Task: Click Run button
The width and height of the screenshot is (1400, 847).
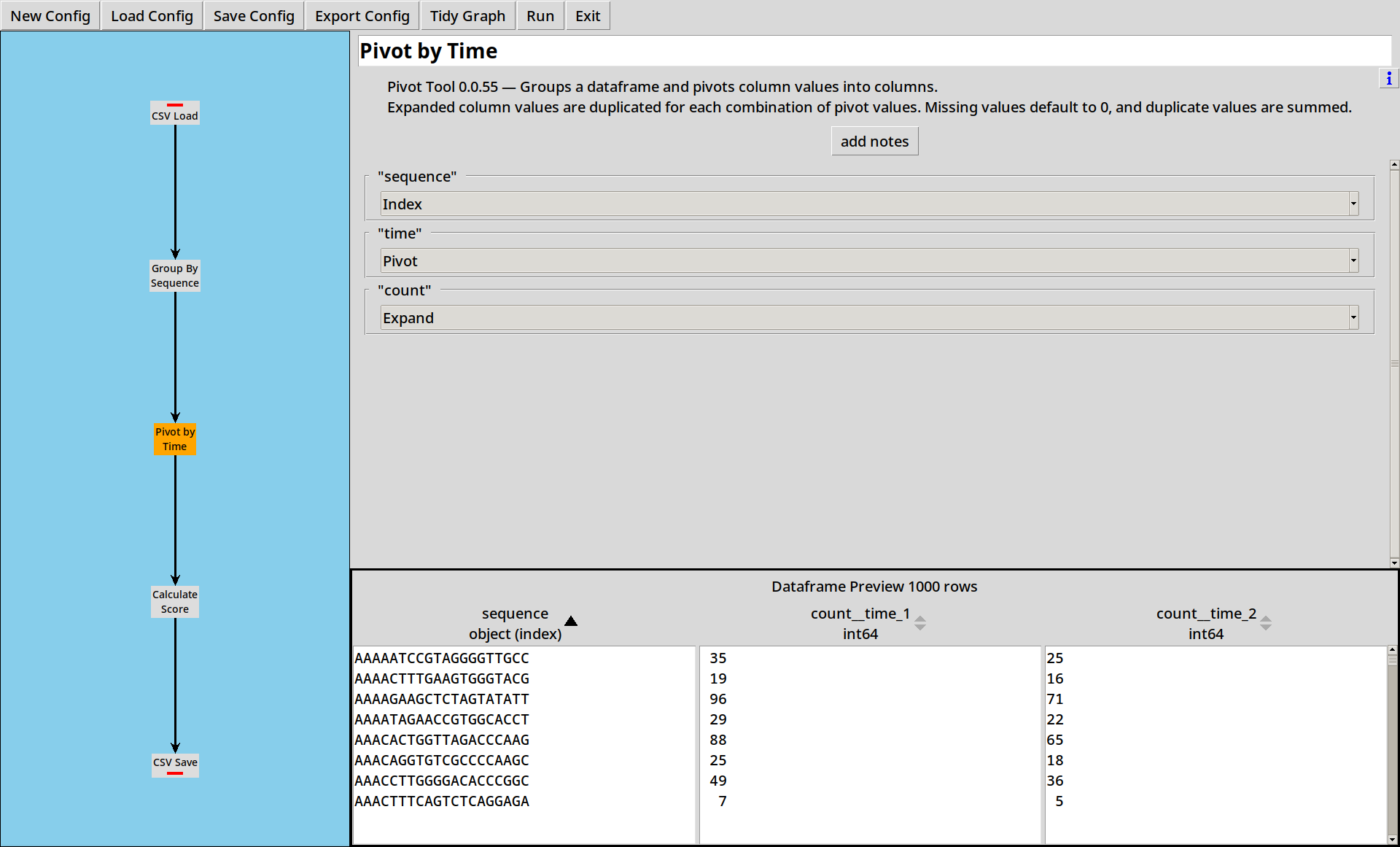Action: [540, 16]
